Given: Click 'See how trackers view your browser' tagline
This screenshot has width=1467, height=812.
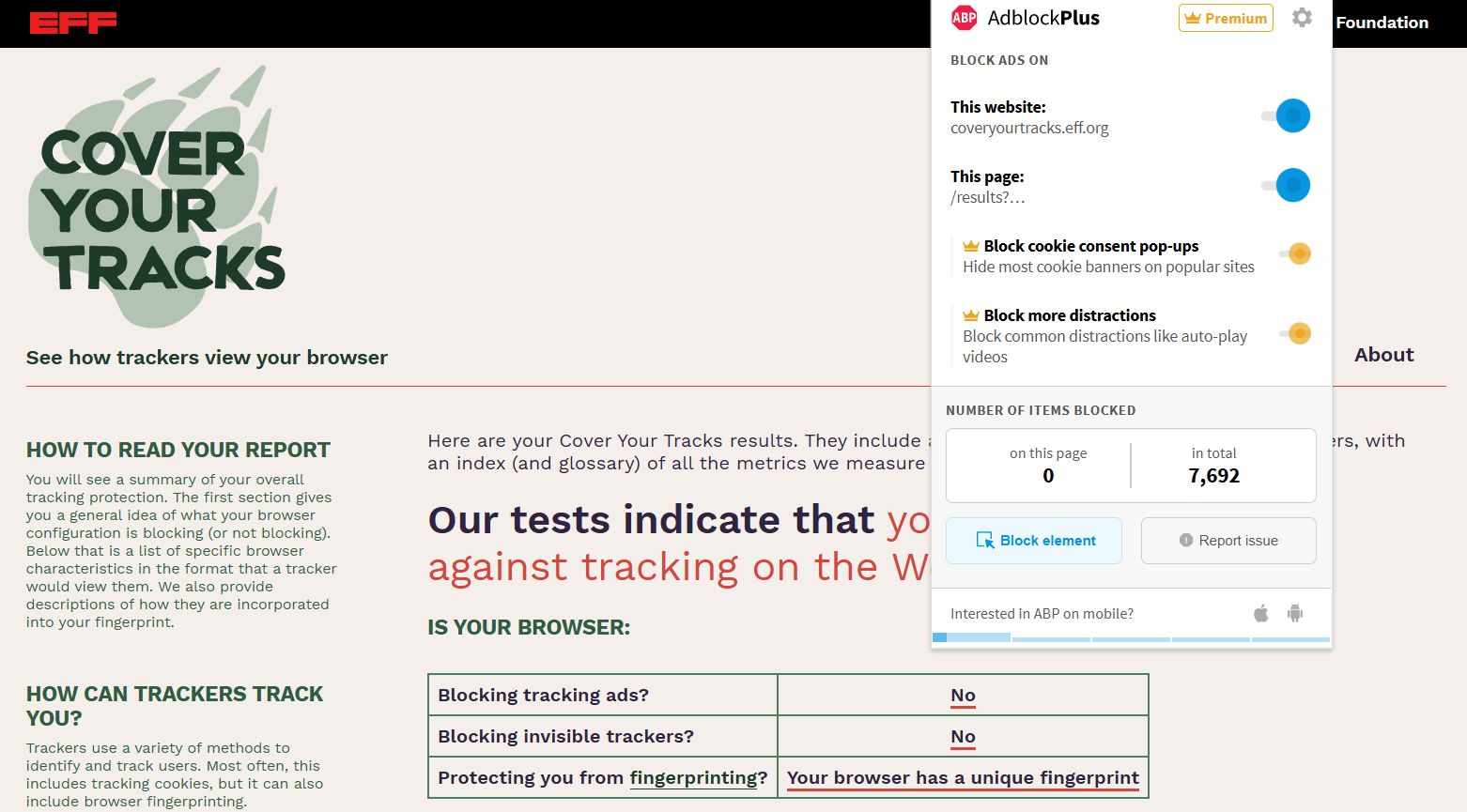Looking at the screenshot, I should click(x=207, y=358).
